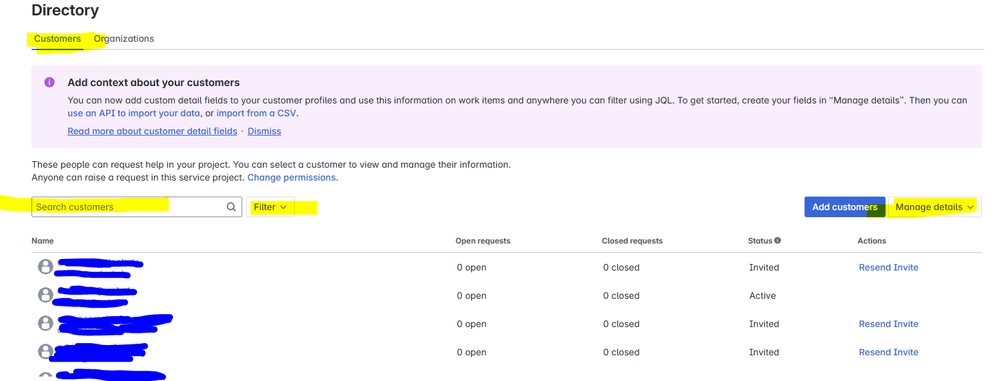This screenshot has height=381, width=998.
Task: Click the purple info icon in banner
Action: click(x=50, y=83)
